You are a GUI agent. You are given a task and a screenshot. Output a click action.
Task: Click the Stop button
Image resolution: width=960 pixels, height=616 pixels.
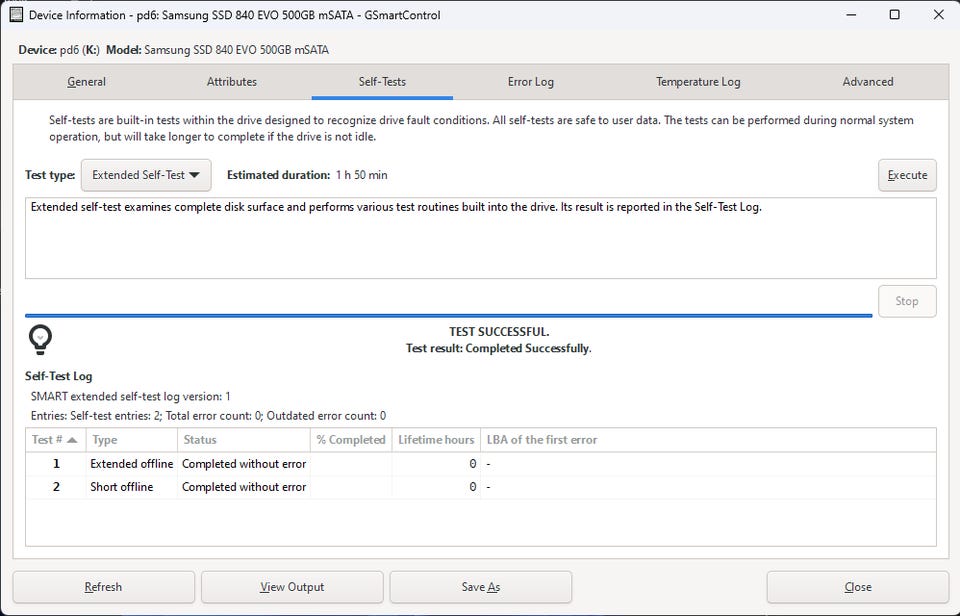coord(907,301)
